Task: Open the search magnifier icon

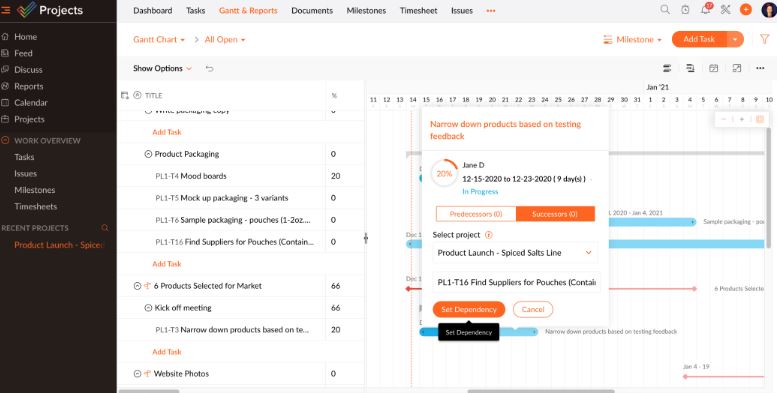Action: (x=665, y=10)
